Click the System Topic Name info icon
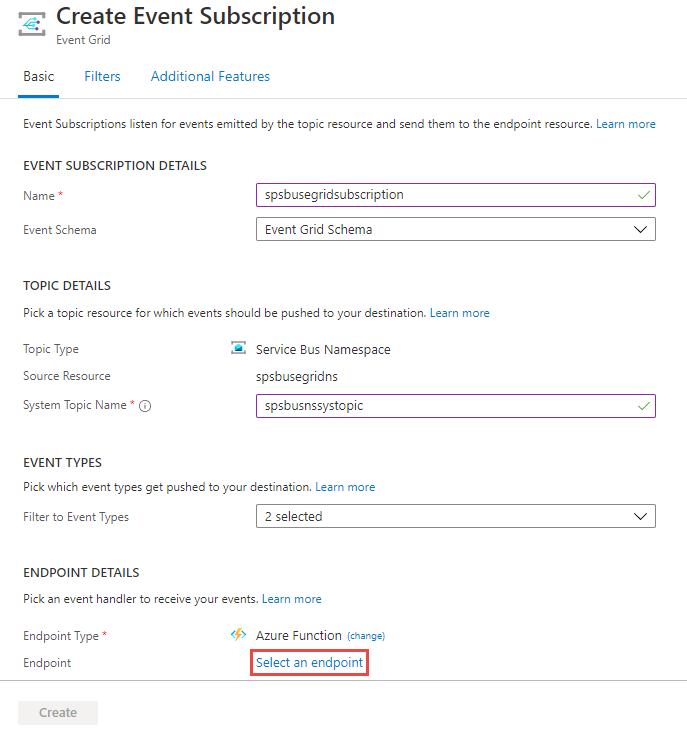Image resolution: width=687 pixels, height=733 pixels. click(145, 406)
